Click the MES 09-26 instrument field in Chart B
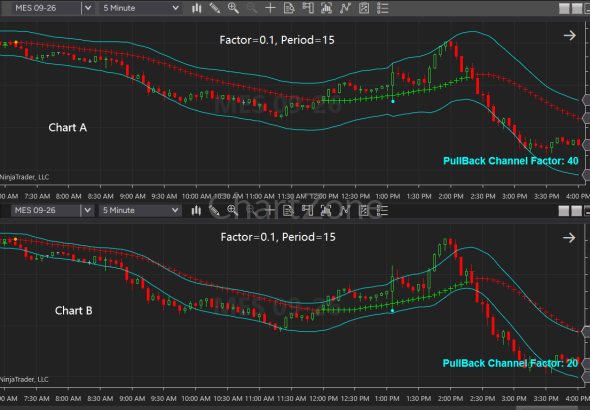The height and width of the screenshot is (410, 590). click(x=46, y=210)
